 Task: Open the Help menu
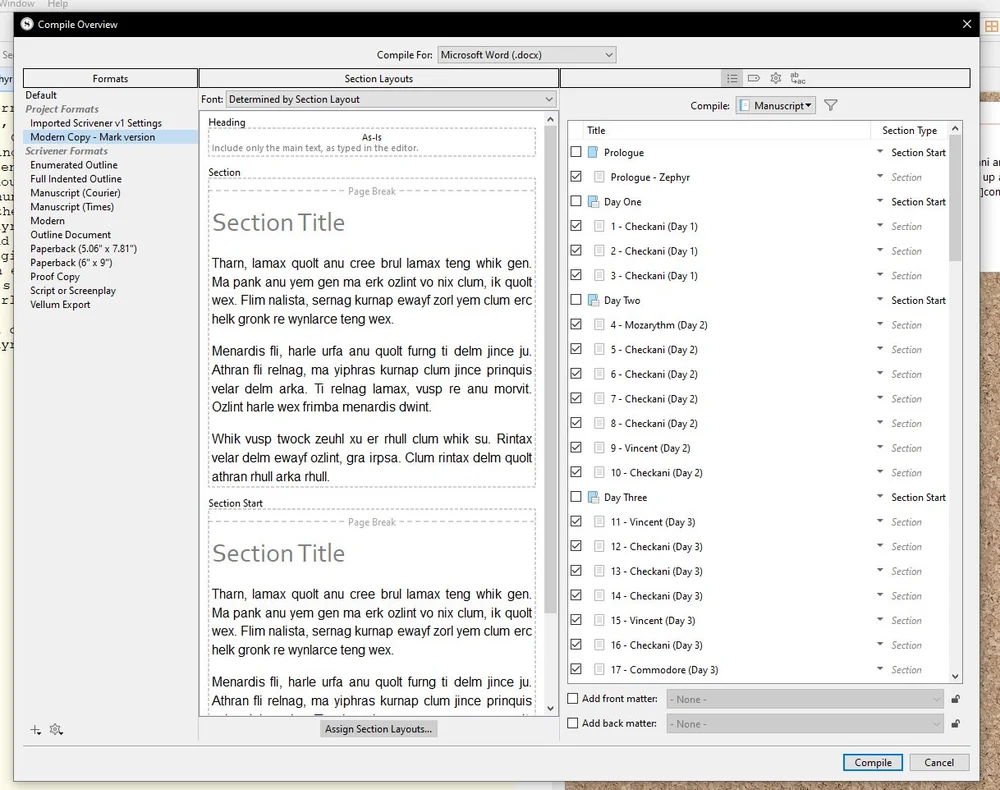coord(57,4)
